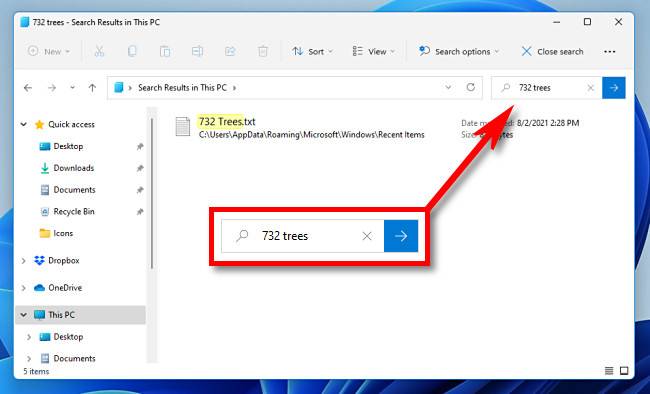Click the pin icon beside Quick access Documents
Image resolution: width=650 pixels, height=394 pixels.
coord(140,190)
